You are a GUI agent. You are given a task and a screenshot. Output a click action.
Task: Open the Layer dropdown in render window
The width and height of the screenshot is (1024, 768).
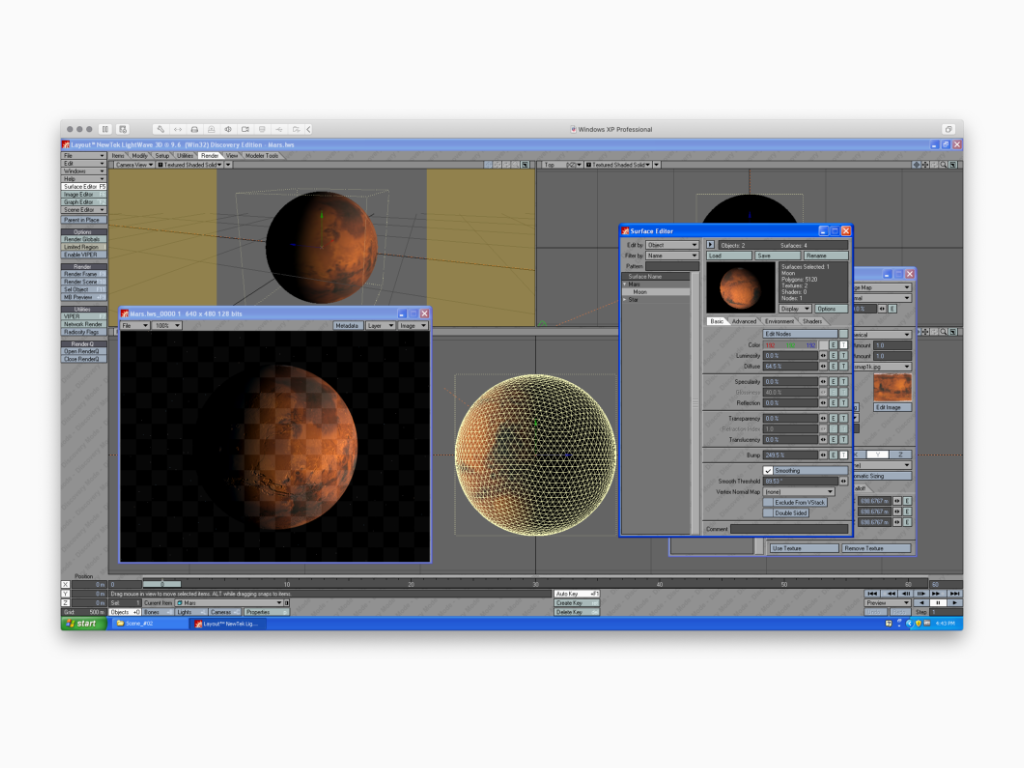click(x=379, y=325)
